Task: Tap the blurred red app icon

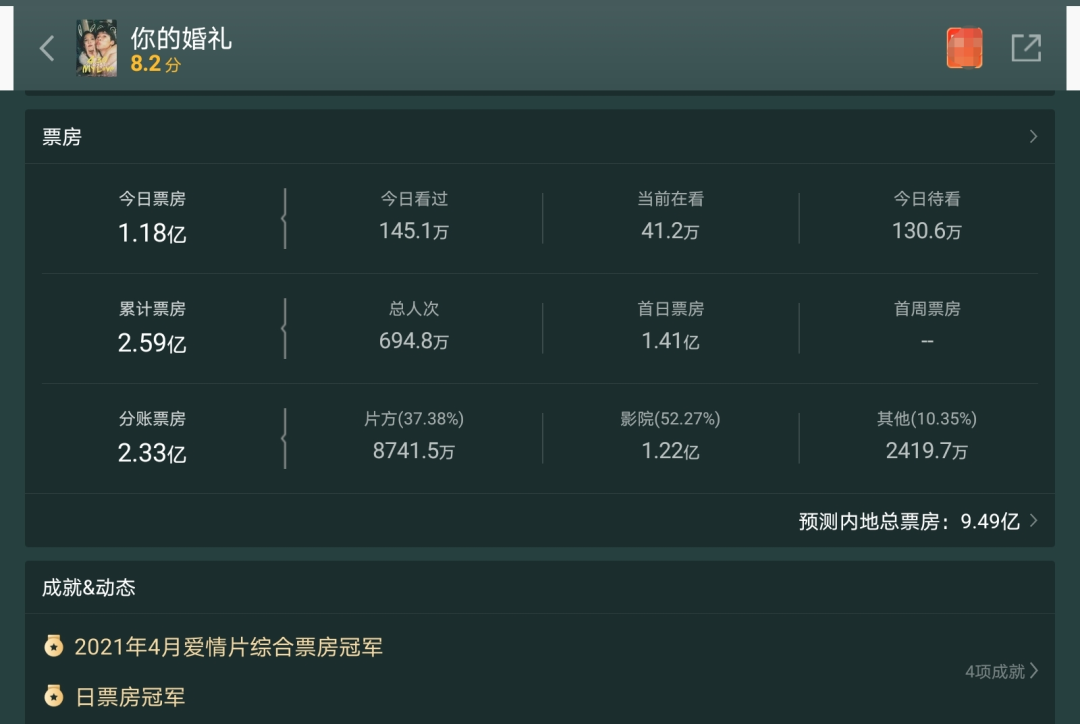Action: 964,48
